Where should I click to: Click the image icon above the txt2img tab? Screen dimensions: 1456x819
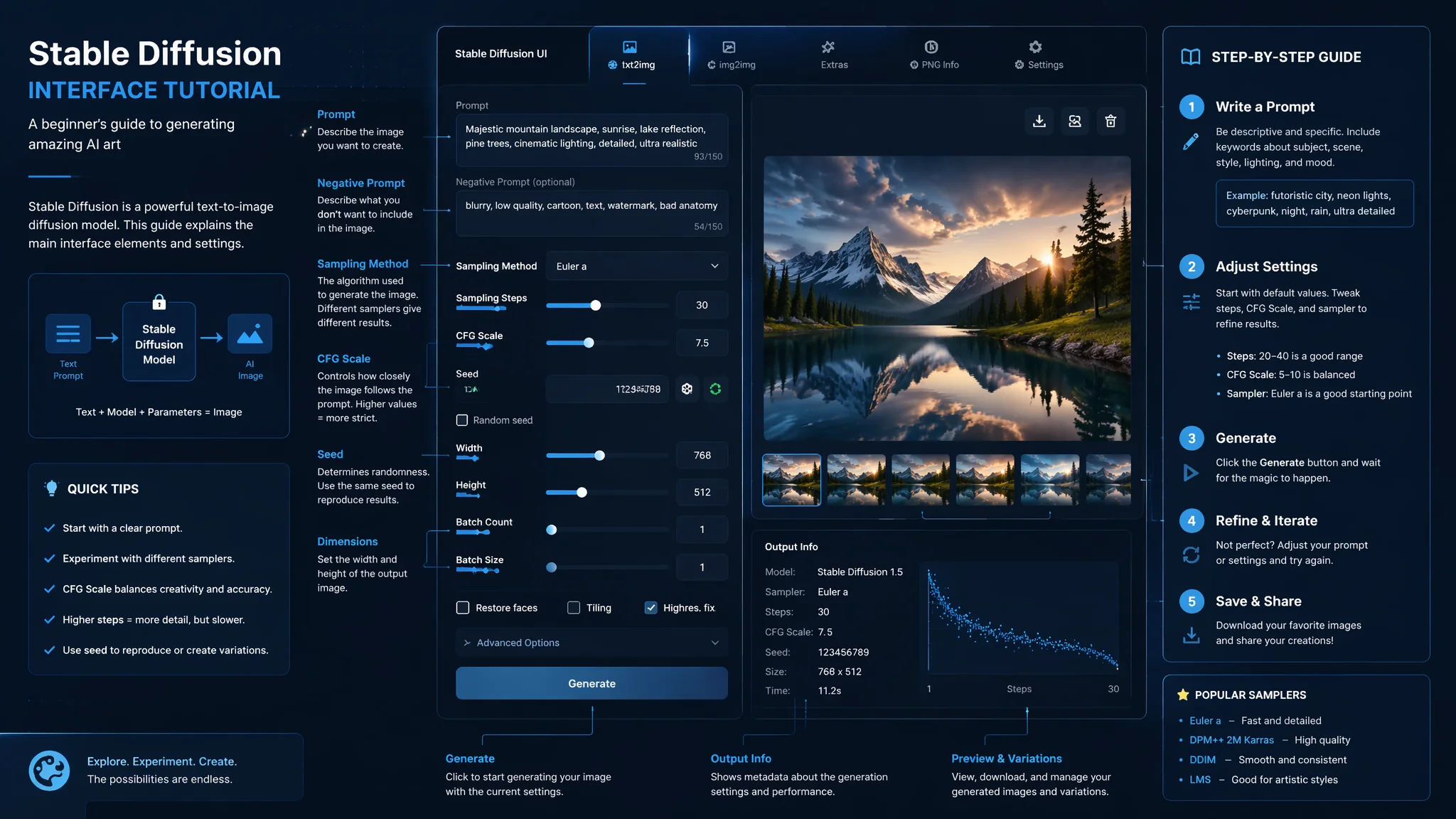[x=630, y=47]
